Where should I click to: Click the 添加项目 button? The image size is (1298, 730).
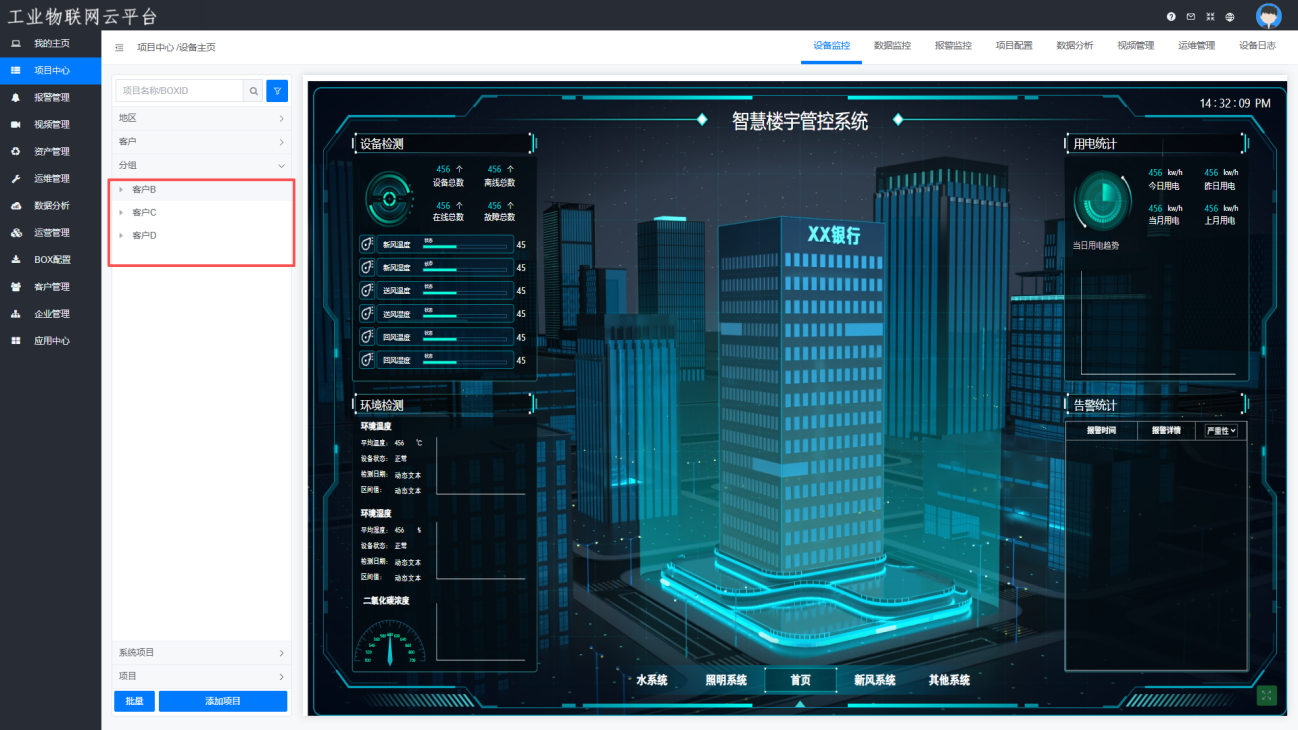[223, 701]
